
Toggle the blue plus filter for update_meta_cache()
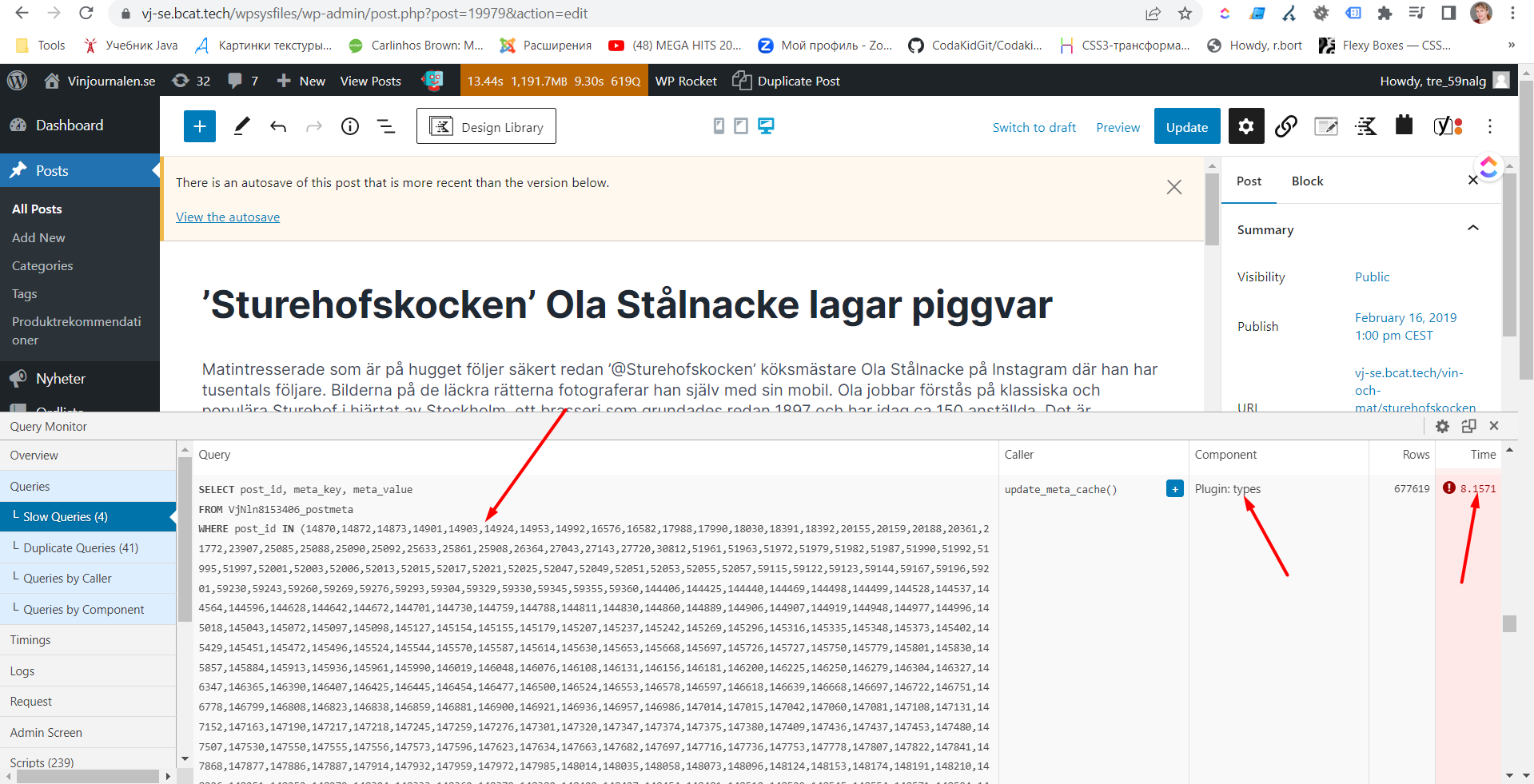pos(1174,489)
